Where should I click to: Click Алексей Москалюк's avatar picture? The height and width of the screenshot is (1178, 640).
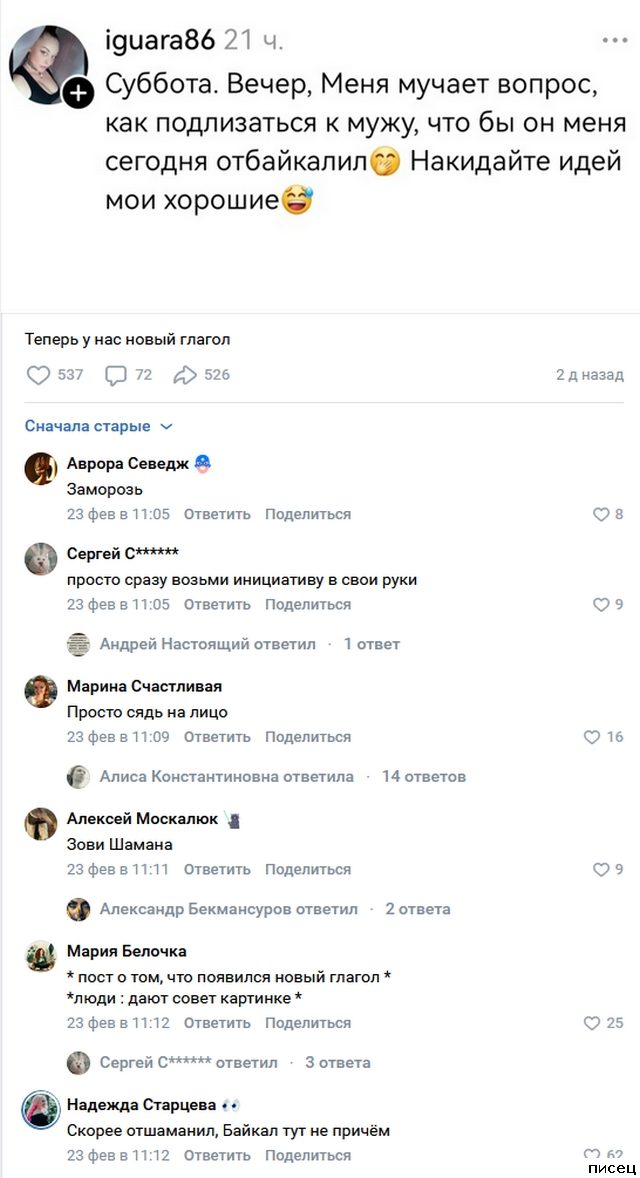tap(40, 824)
